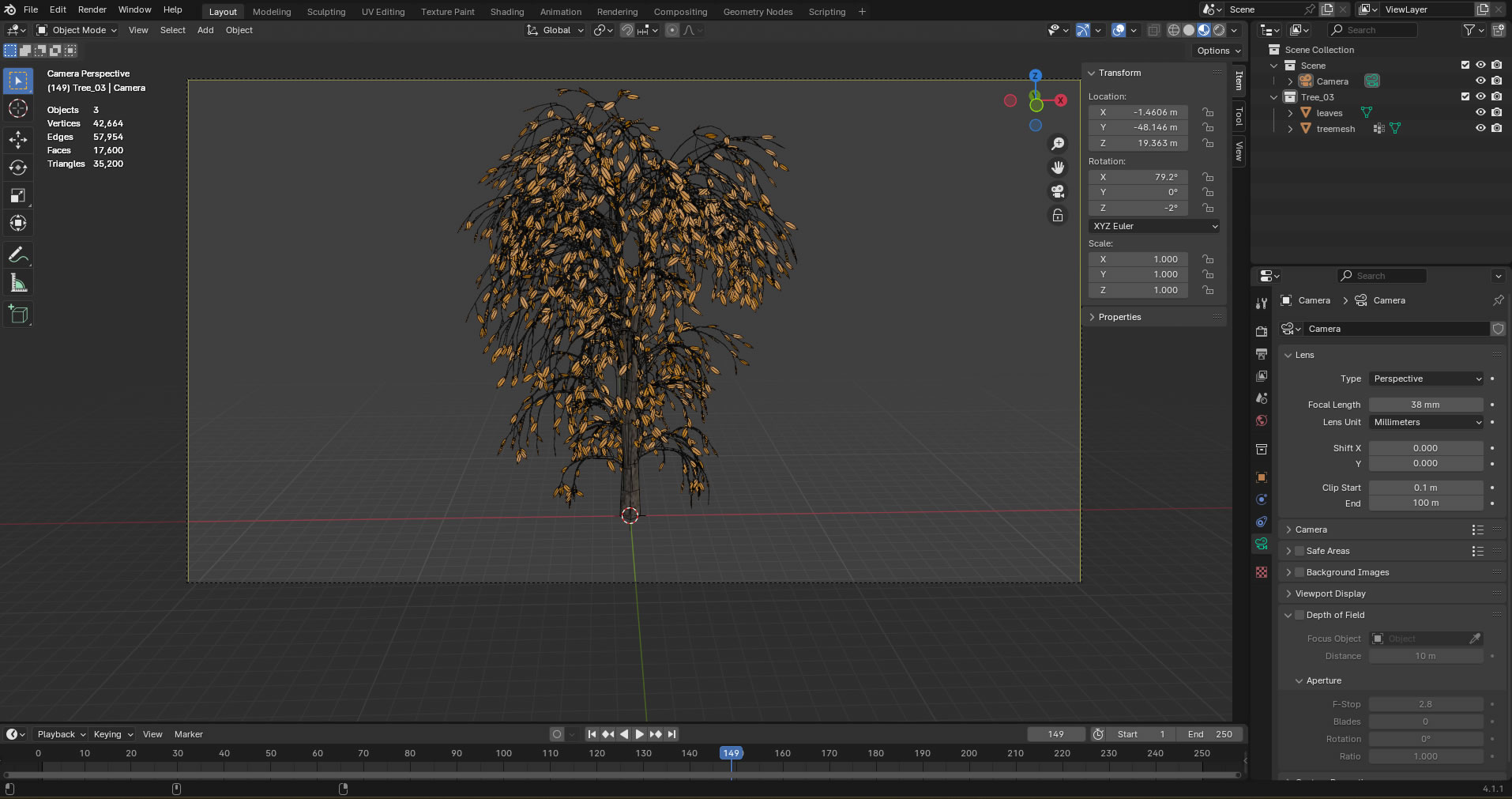Viewport: 1512px width, 799px height.
Task: Activate the Transform tool
Action: [18, 223]
